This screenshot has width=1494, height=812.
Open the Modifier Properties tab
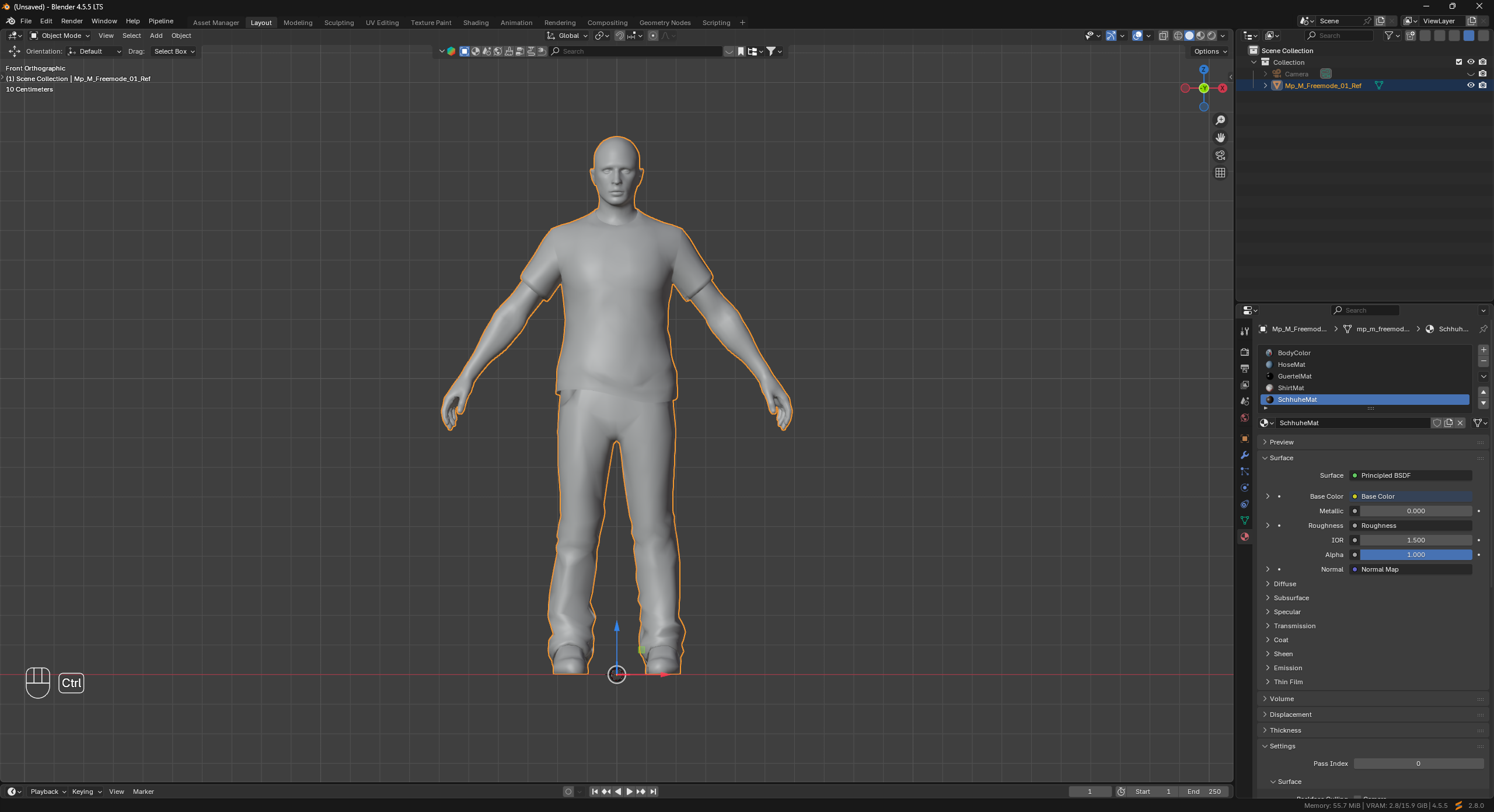coord(1245,456)
